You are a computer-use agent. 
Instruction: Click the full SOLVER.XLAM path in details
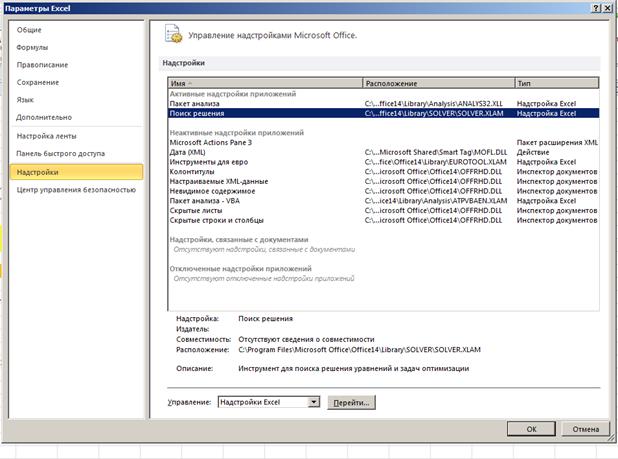tap(359, 349)
